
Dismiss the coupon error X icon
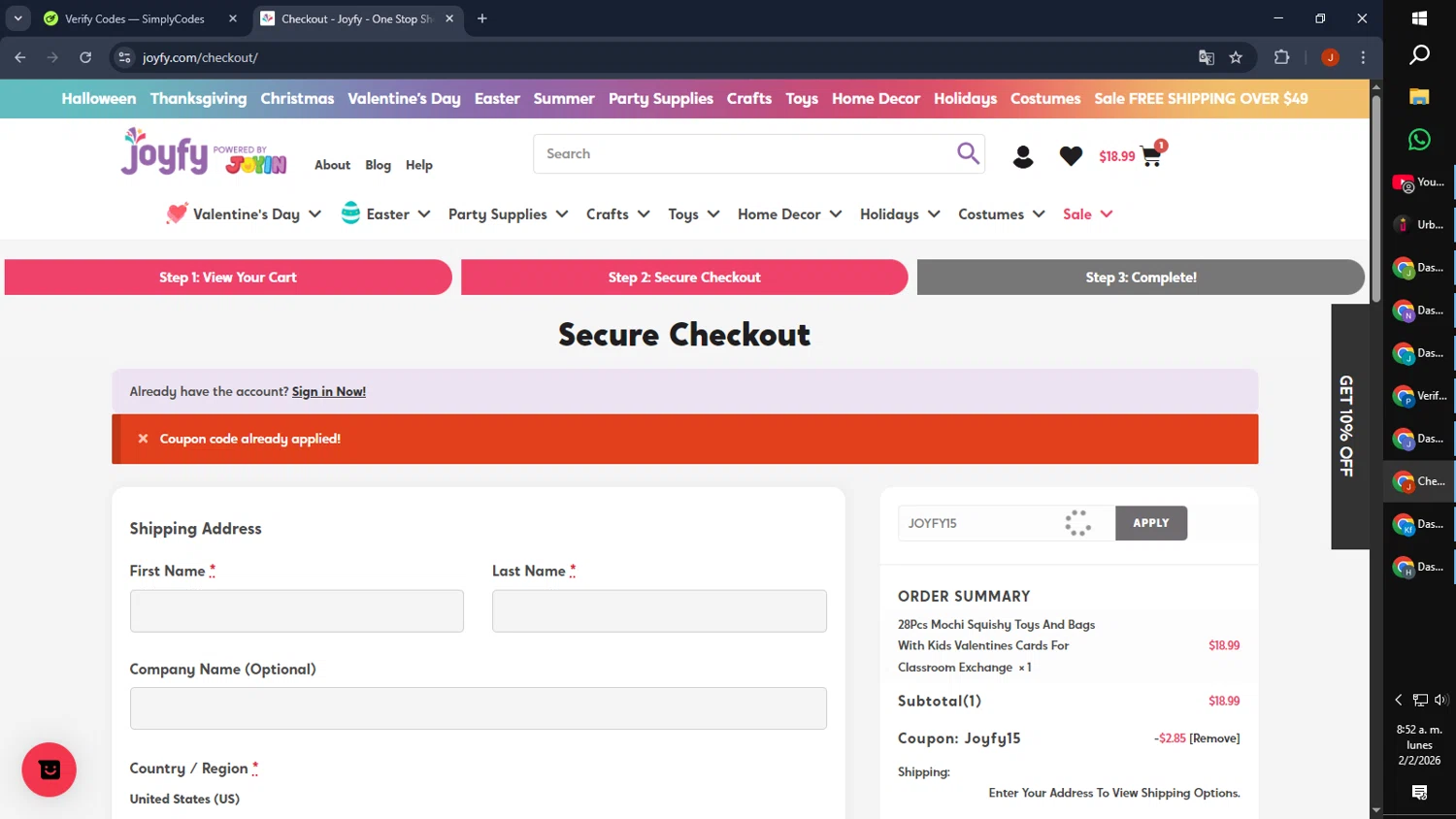143,439
